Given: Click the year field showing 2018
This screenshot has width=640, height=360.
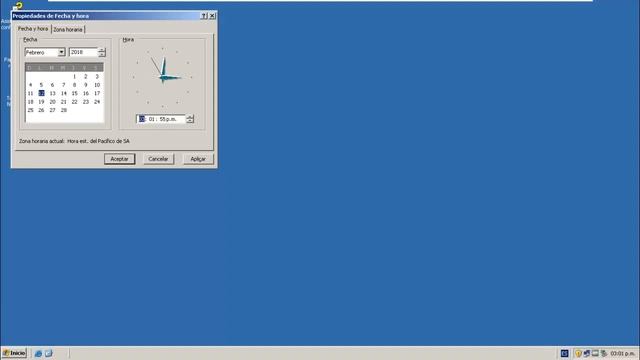Looking at the screenshot, I should point(84,52).
